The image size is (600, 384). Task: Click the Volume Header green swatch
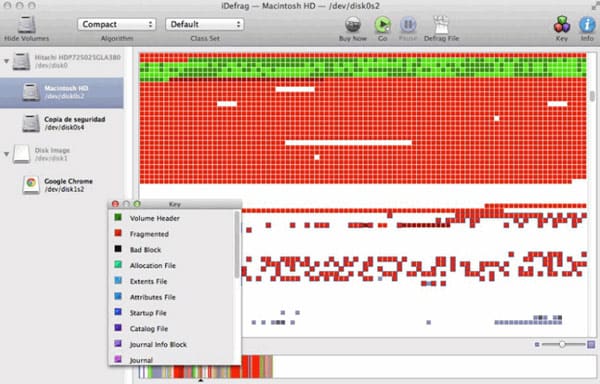(x=118, y=217)
